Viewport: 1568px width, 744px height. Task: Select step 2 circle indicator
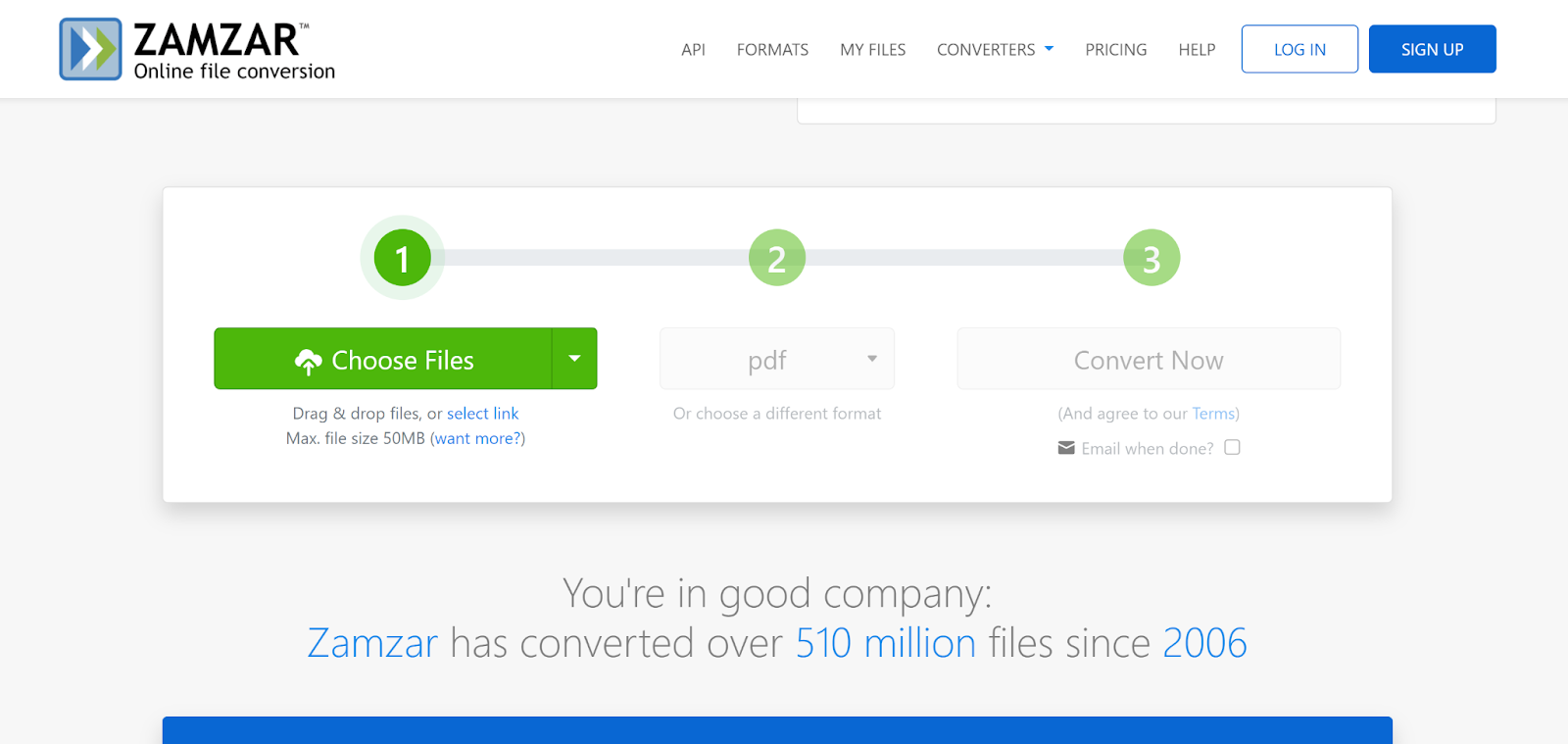(x=777, y=258)
